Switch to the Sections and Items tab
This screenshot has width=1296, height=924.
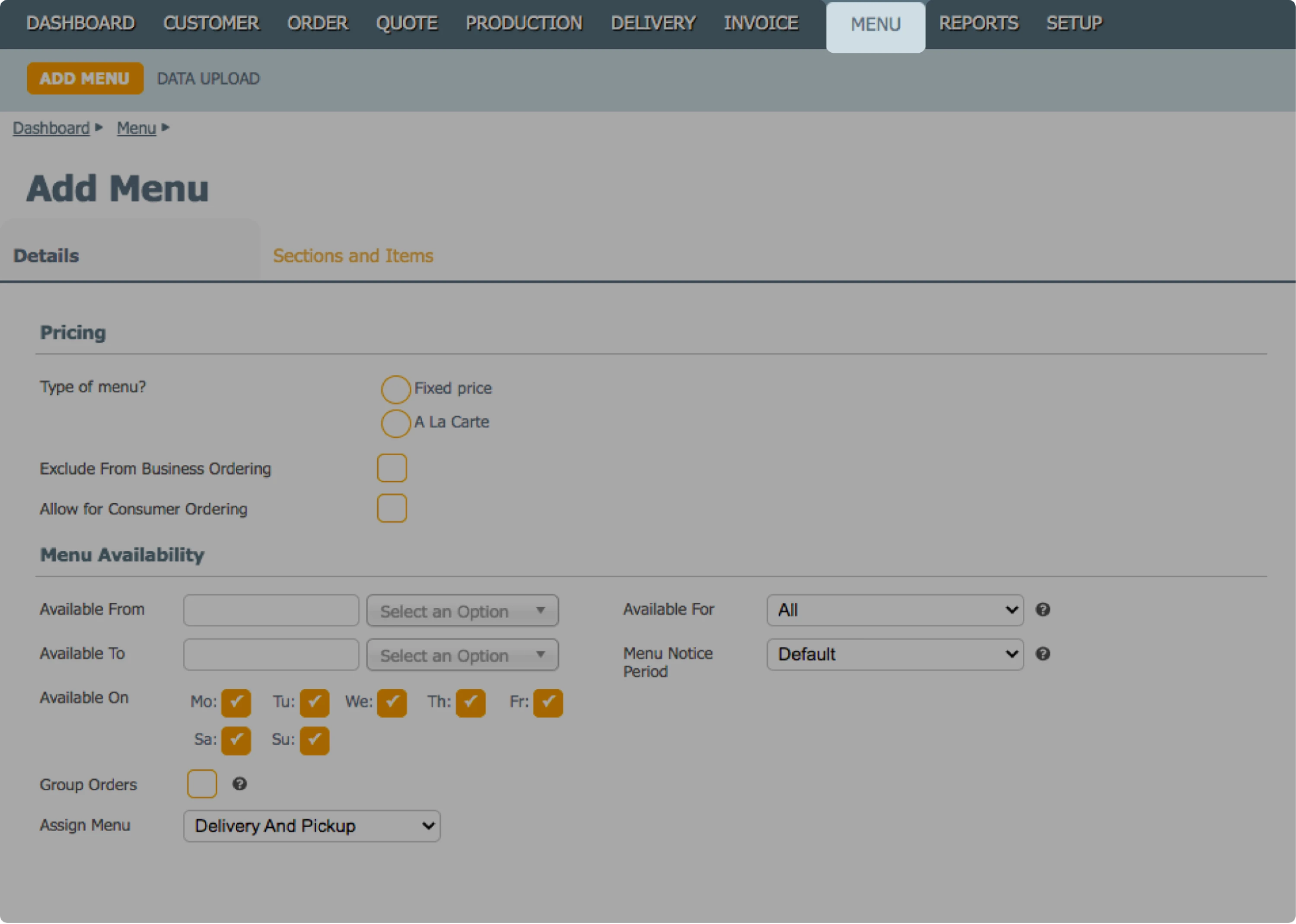[x=352, y=255]
